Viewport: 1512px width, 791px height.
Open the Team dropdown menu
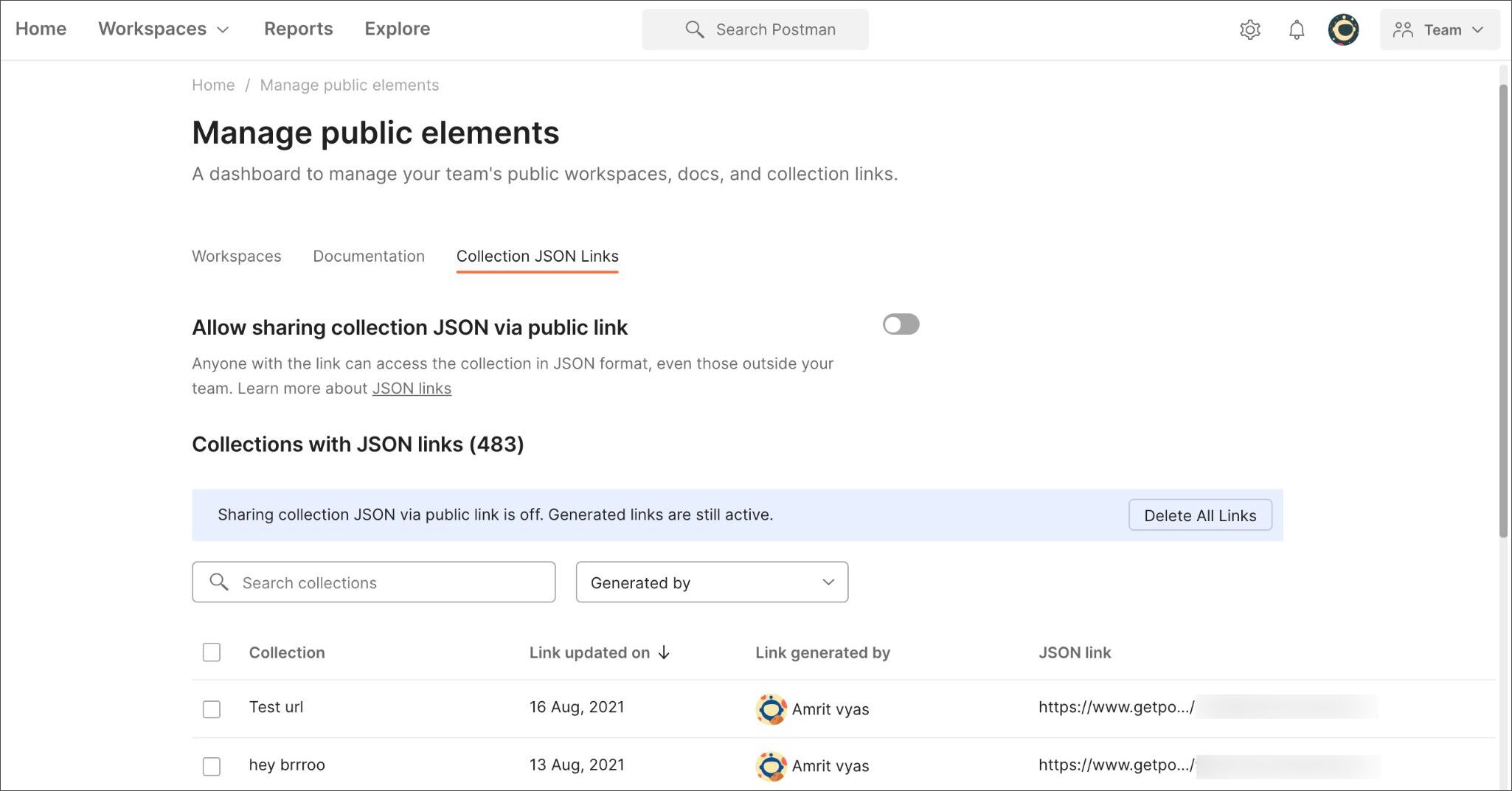1440,29
